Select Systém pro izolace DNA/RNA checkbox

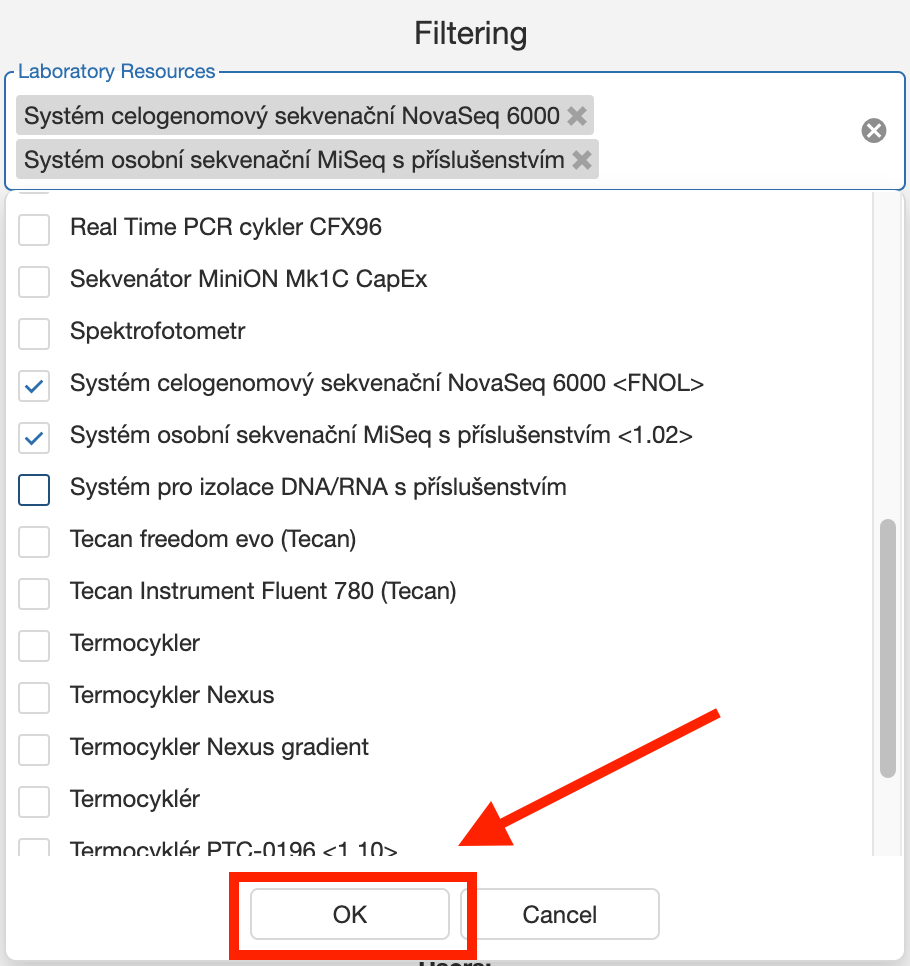[x=35, y=489]
